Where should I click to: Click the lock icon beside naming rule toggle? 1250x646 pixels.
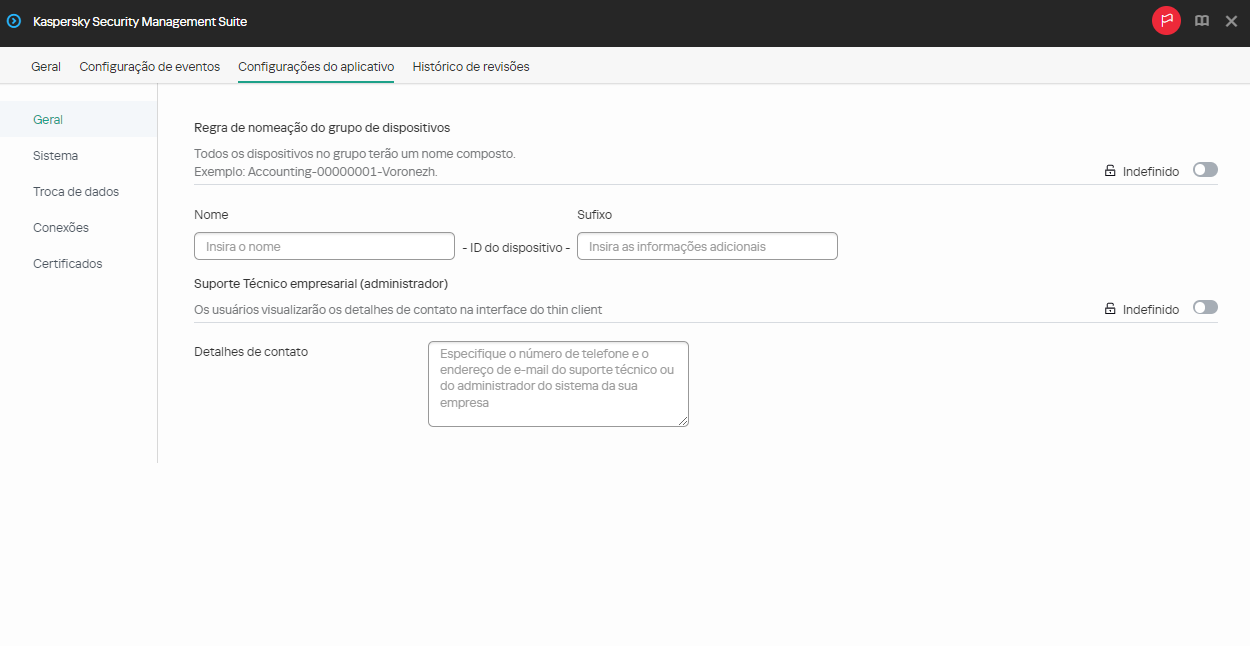[x=1110, y=170]
